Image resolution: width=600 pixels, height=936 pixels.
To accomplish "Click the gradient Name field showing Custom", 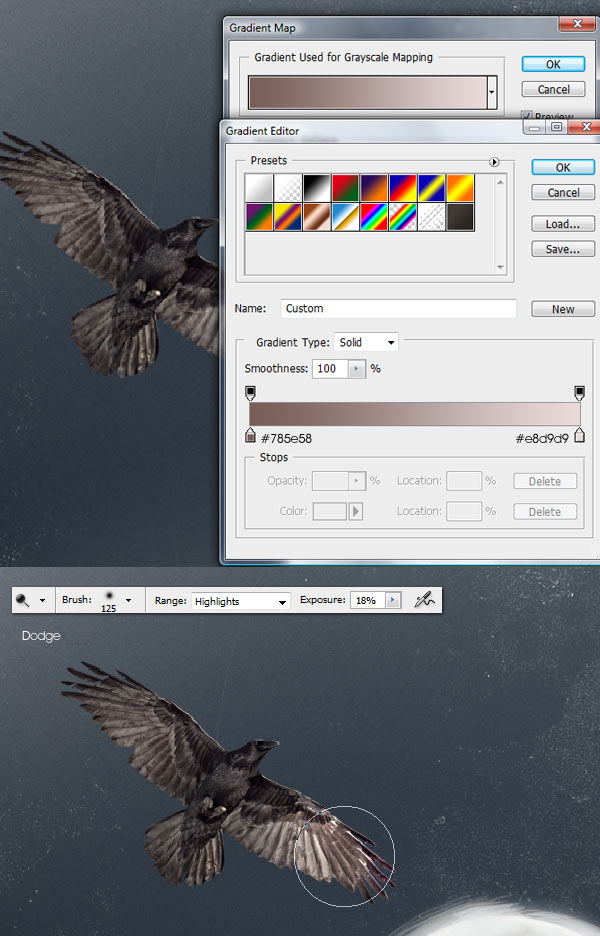I will tap(398, 309).
